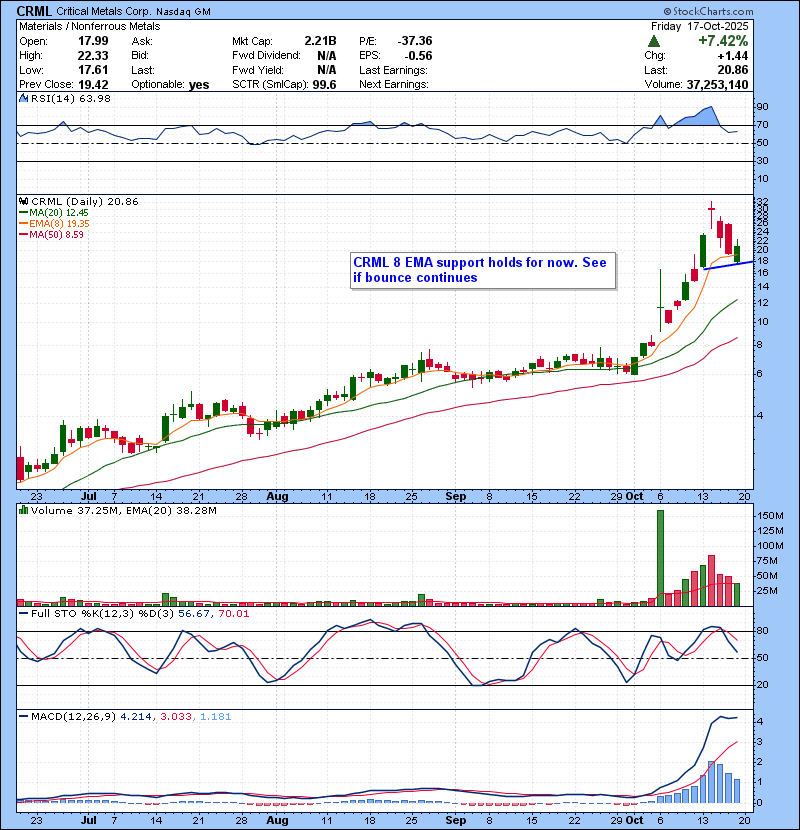
Task: Click the P/E value -37.36
Action: tap(415, 41)
